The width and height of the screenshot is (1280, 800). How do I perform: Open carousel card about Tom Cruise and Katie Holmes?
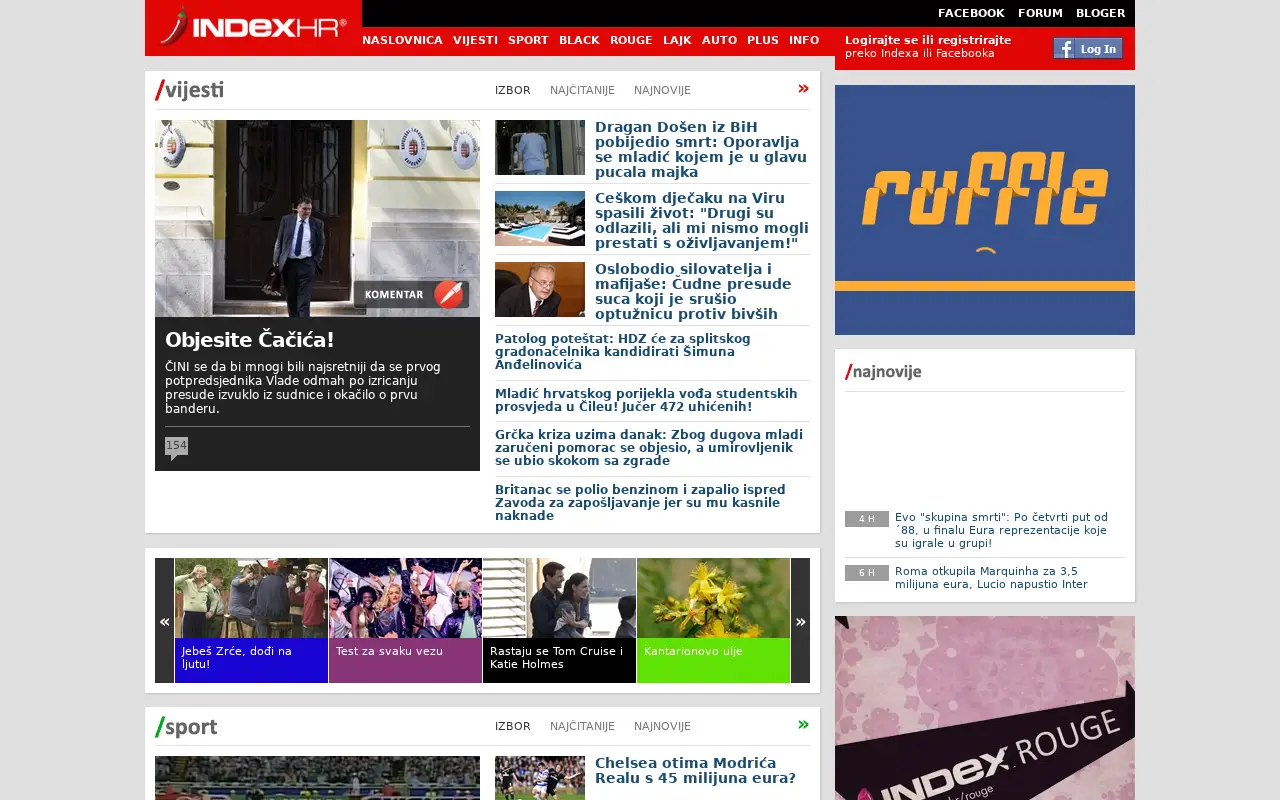[559, 621]
